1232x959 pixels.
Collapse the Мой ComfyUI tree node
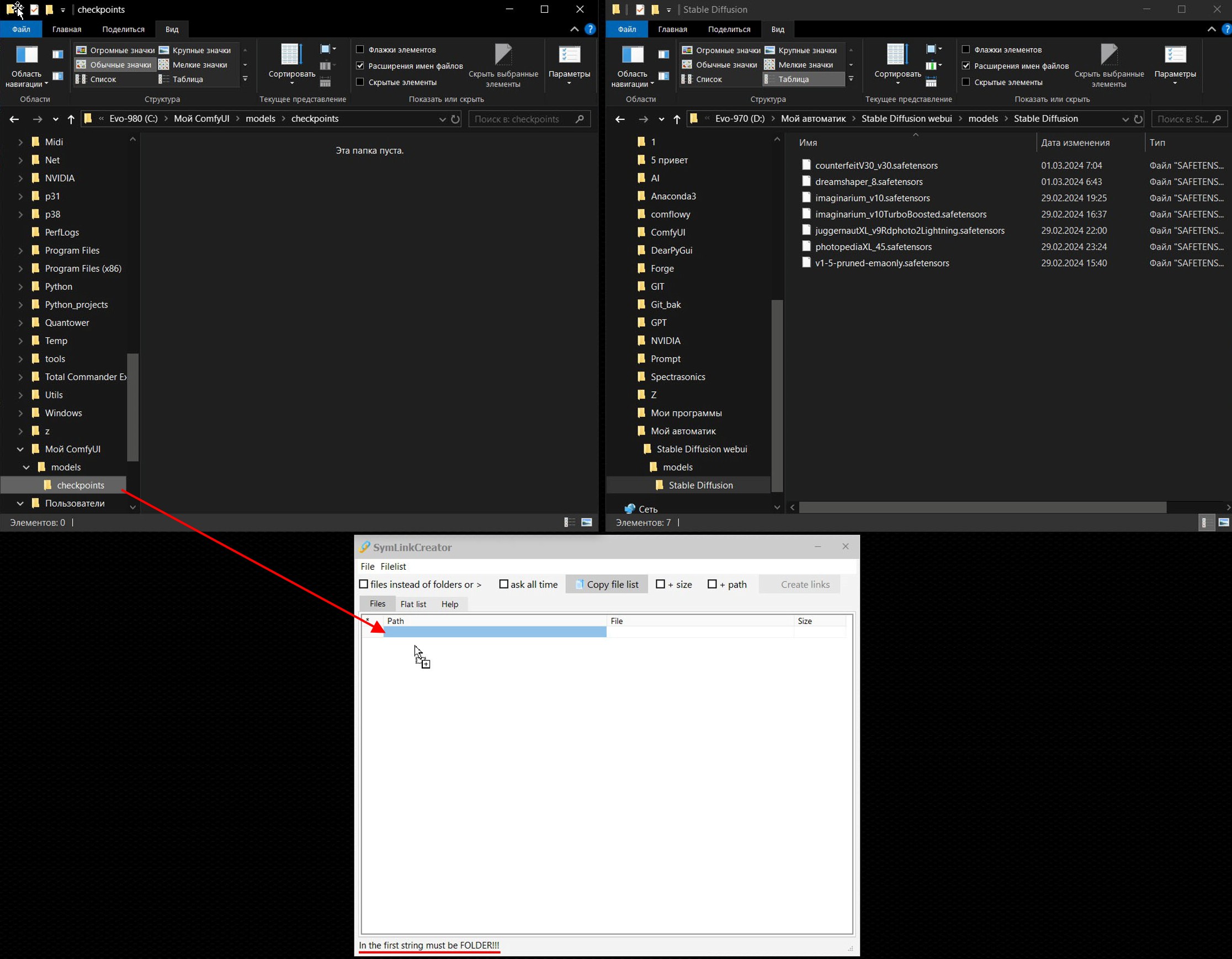point(20,449)
